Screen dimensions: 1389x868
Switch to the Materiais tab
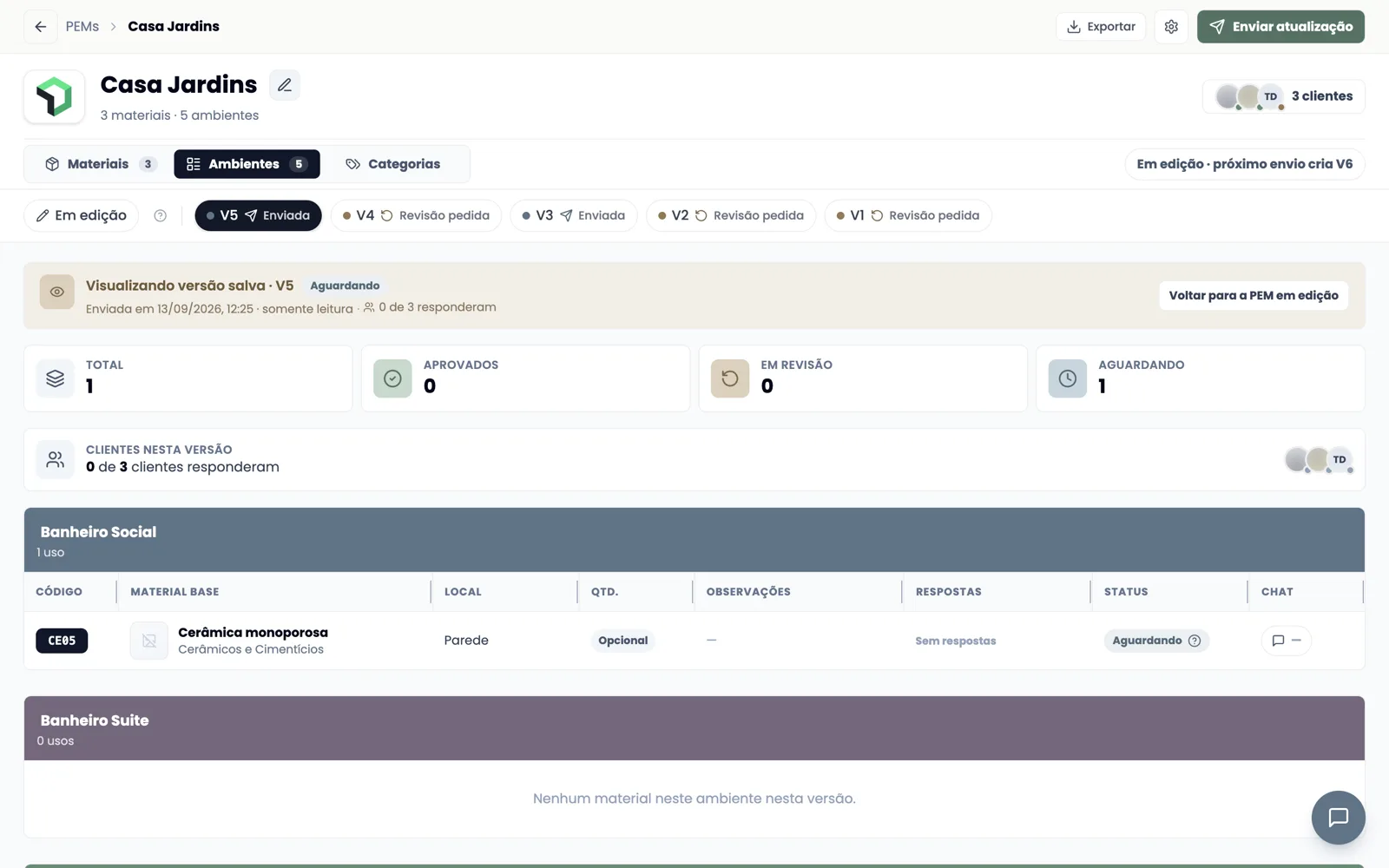(x=100, y=164)
